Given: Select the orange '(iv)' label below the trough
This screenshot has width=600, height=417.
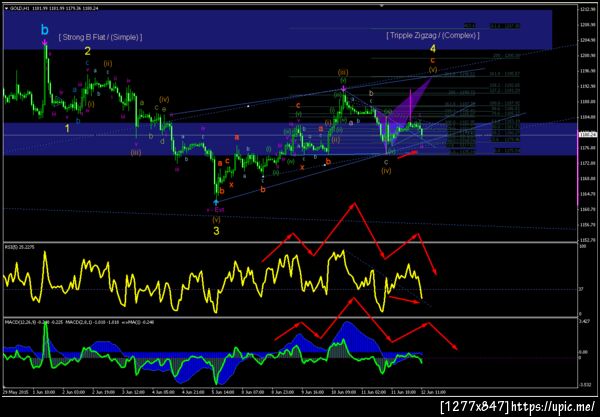Looking at the screenshot, I should [386, 171].
